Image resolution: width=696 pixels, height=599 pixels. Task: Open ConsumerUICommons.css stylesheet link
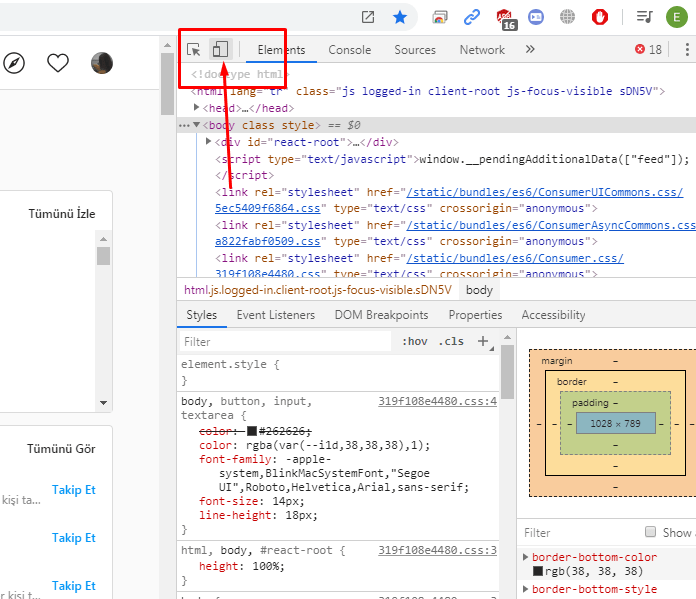point(544,192)
